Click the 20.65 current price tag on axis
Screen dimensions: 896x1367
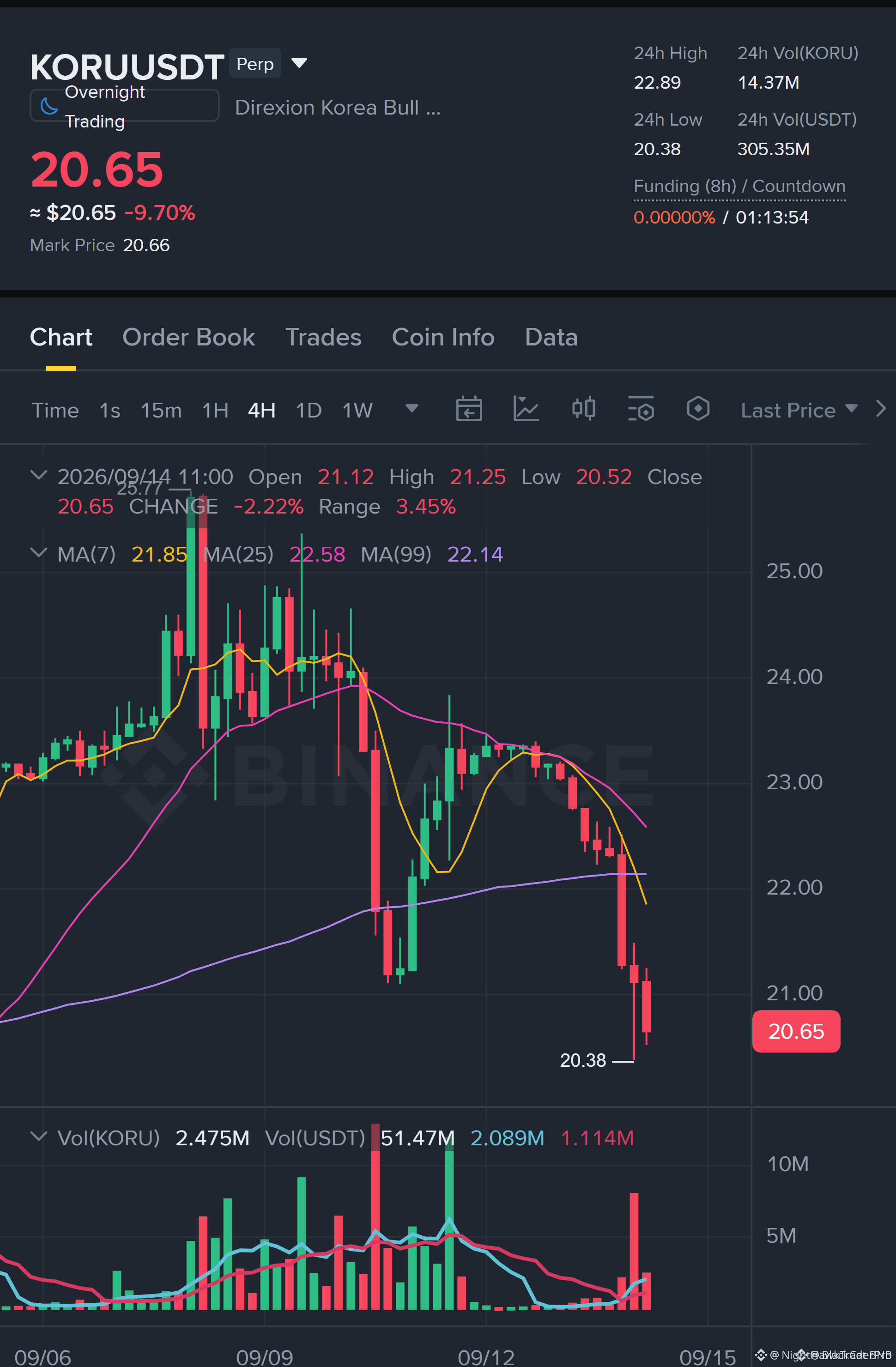pos(796,1032)
